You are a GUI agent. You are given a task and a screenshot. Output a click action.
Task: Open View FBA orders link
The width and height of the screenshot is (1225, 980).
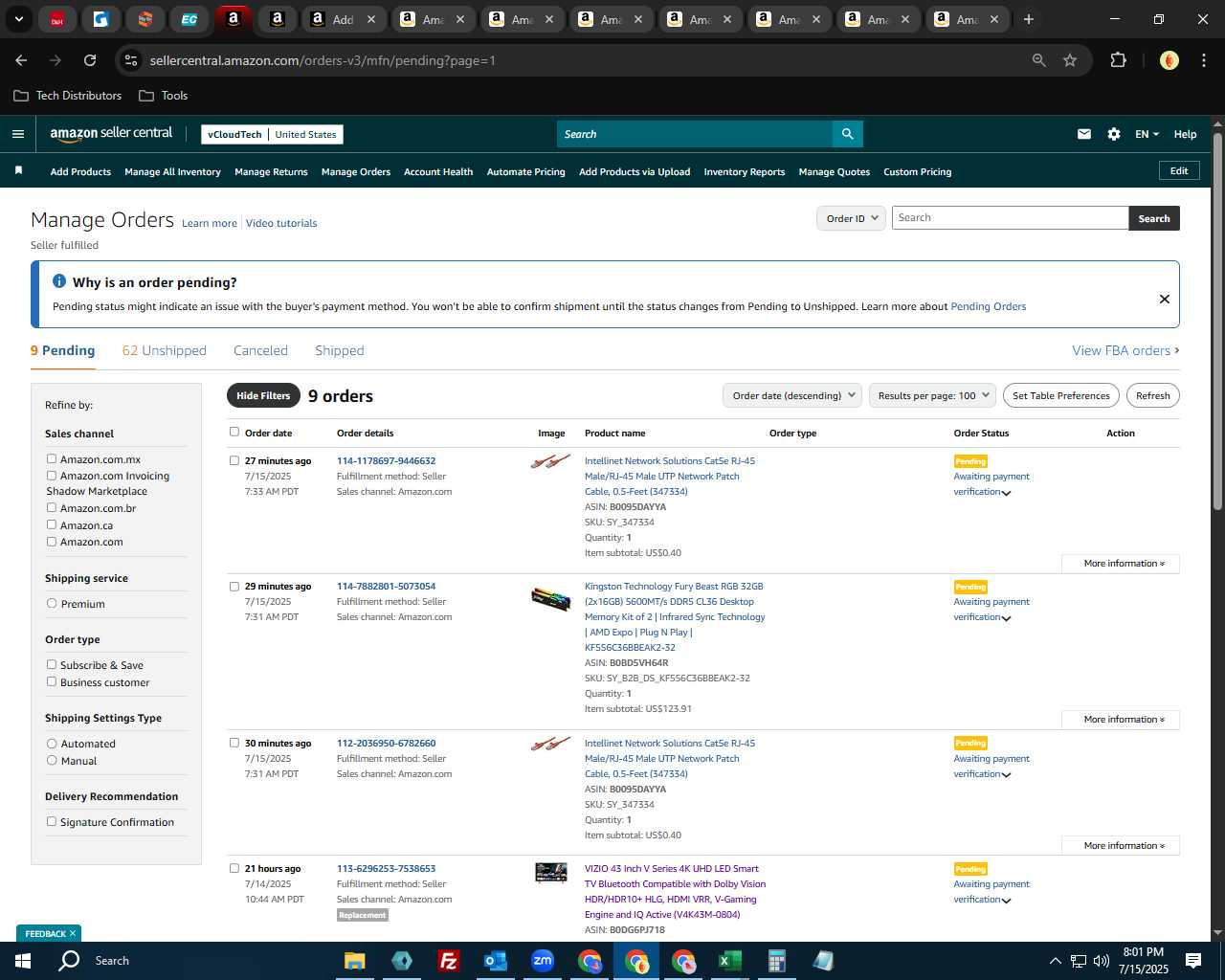pyautogui.click(x=1125, y=350)
